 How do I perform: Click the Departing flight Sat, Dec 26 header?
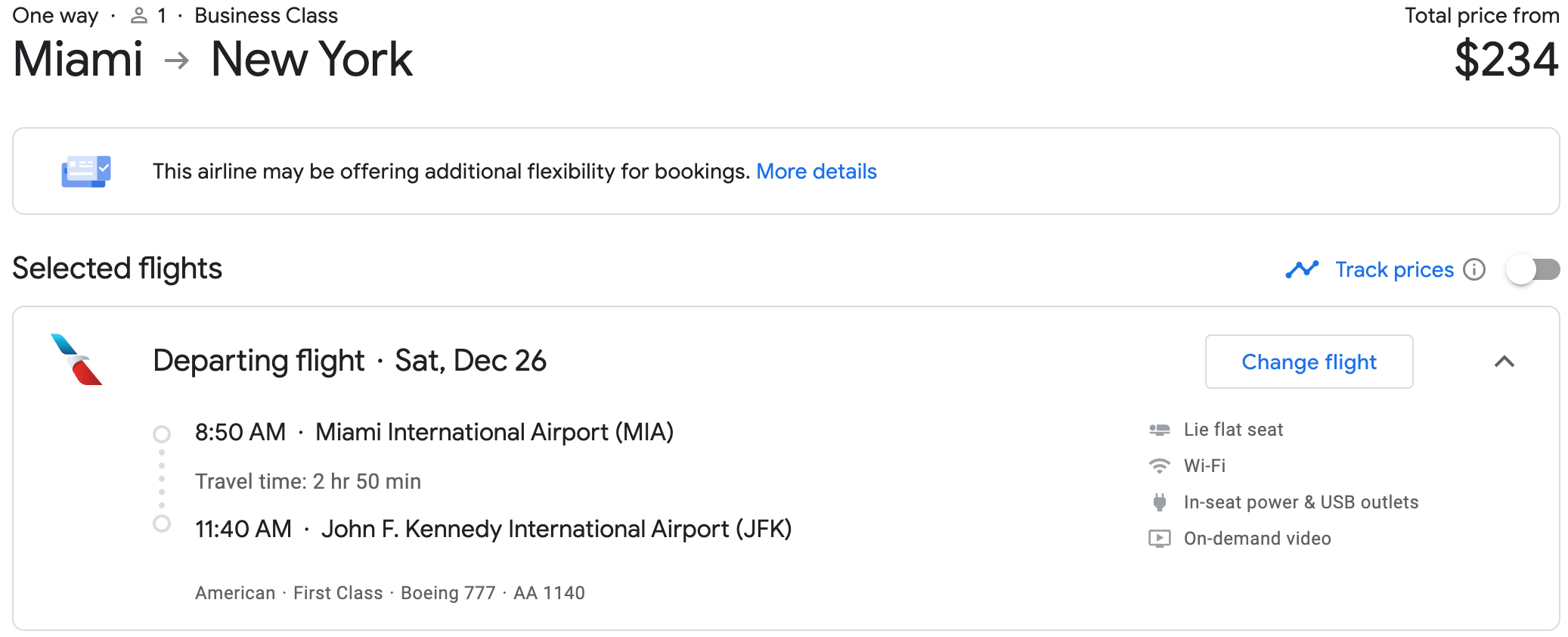point(349,361)
